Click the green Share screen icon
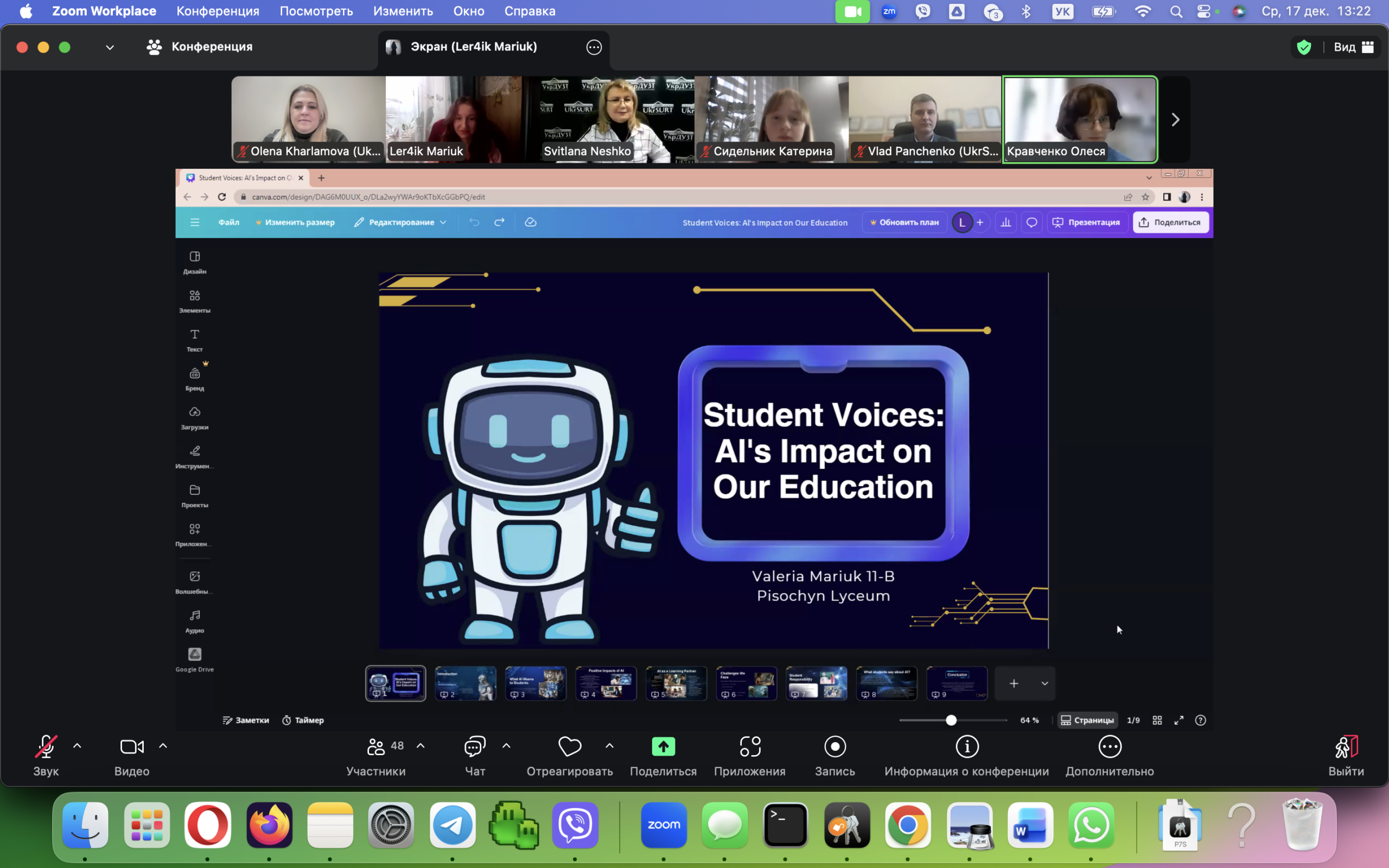The height and width of the screenshot is (868, 1389). 663,747
